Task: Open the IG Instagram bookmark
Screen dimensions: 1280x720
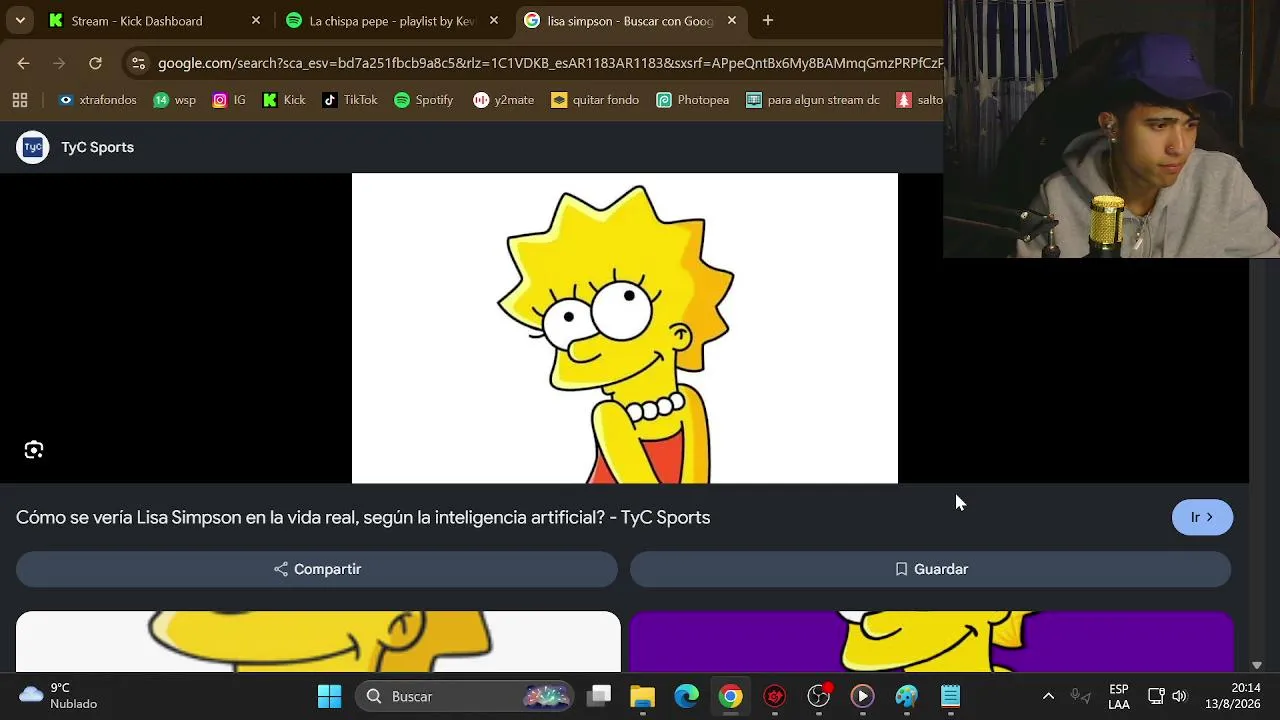Action: pyautogui.click(x=229, y=100)
